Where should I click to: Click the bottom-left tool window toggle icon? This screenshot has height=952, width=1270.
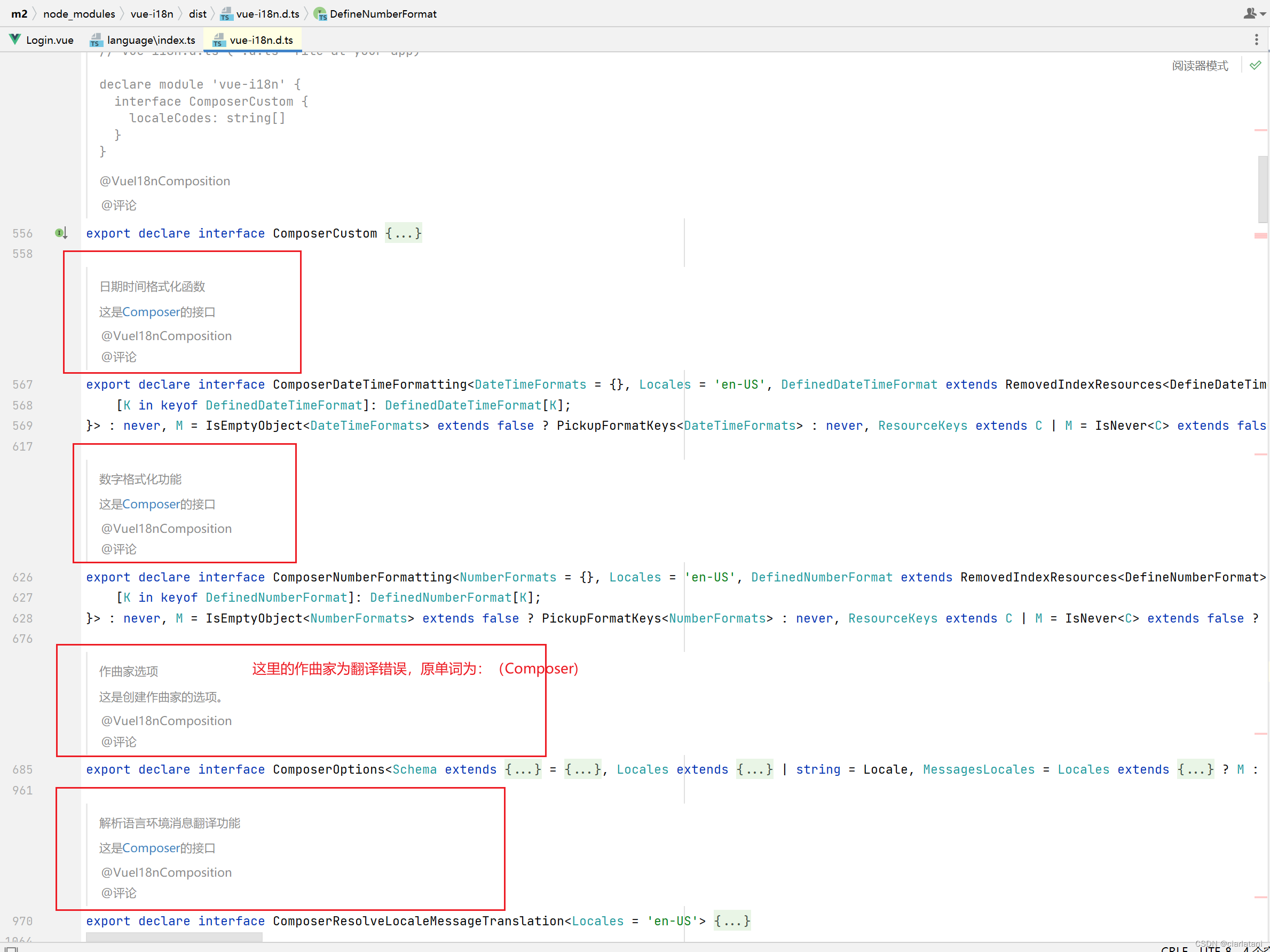tap(12, 949)
